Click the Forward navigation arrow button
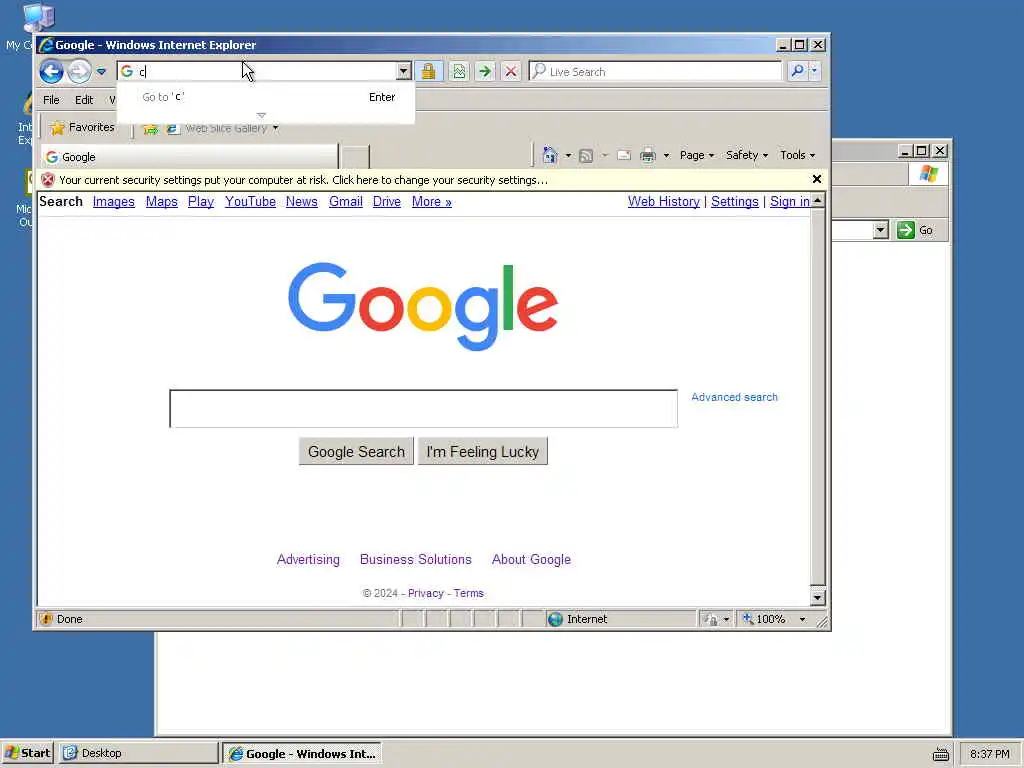1024x768 pixels. coord(79,71)
